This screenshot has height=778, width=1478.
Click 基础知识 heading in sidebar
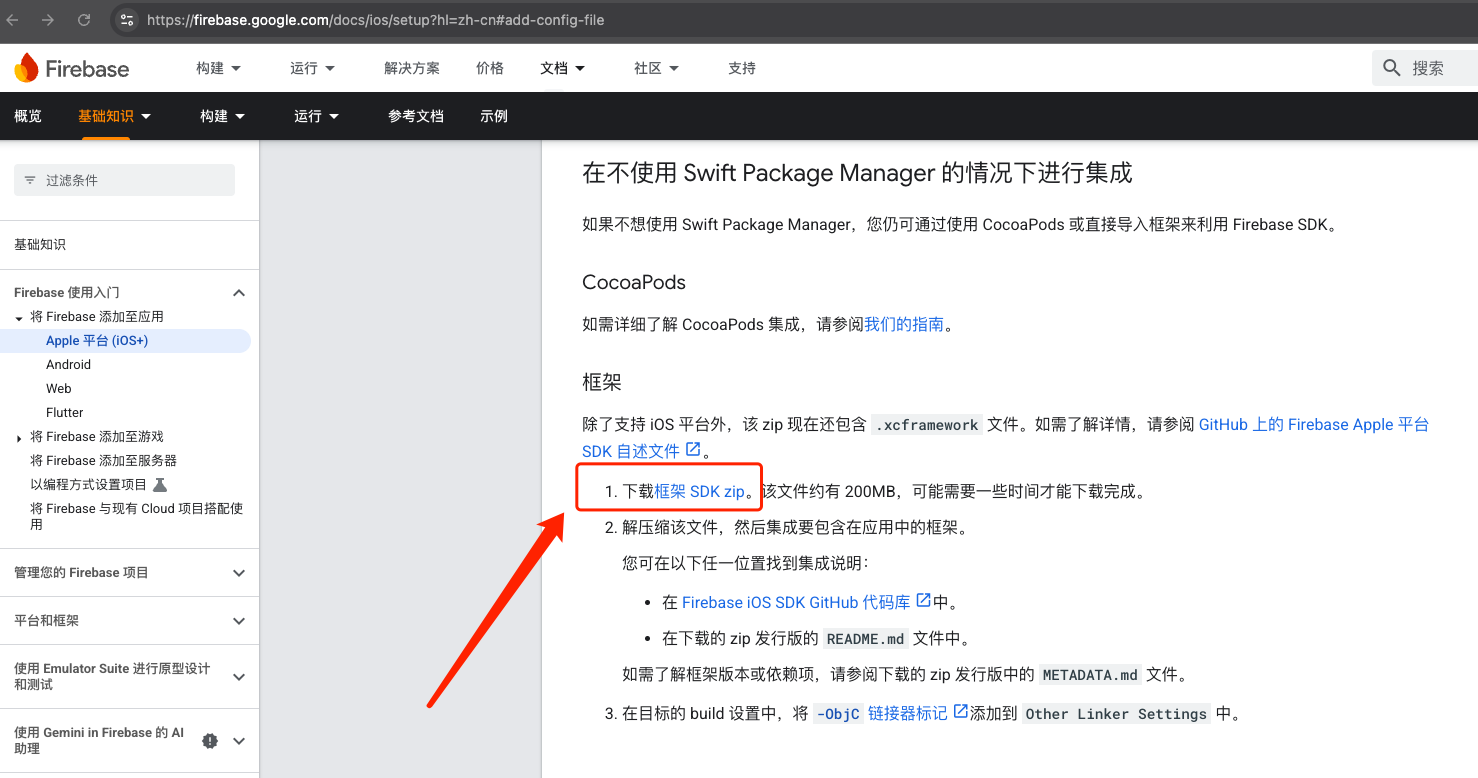40,245
